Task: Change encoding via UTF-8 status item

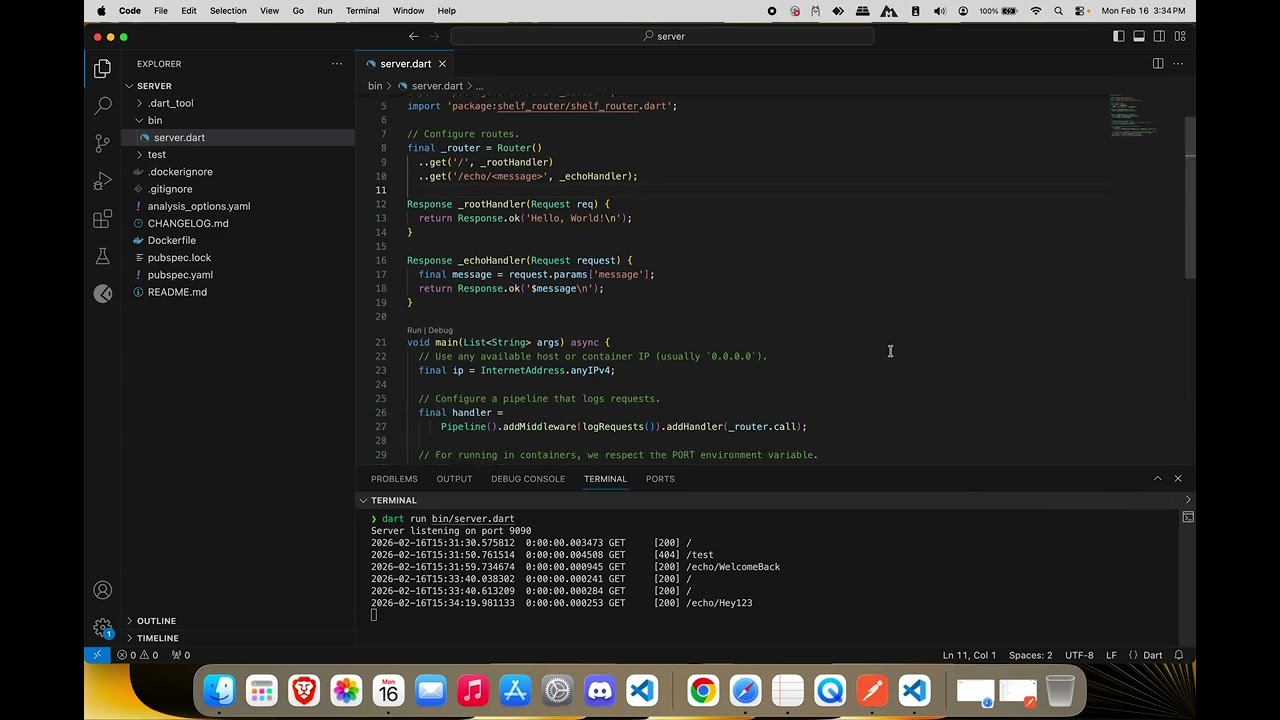Action: [x=1079, y=655]
